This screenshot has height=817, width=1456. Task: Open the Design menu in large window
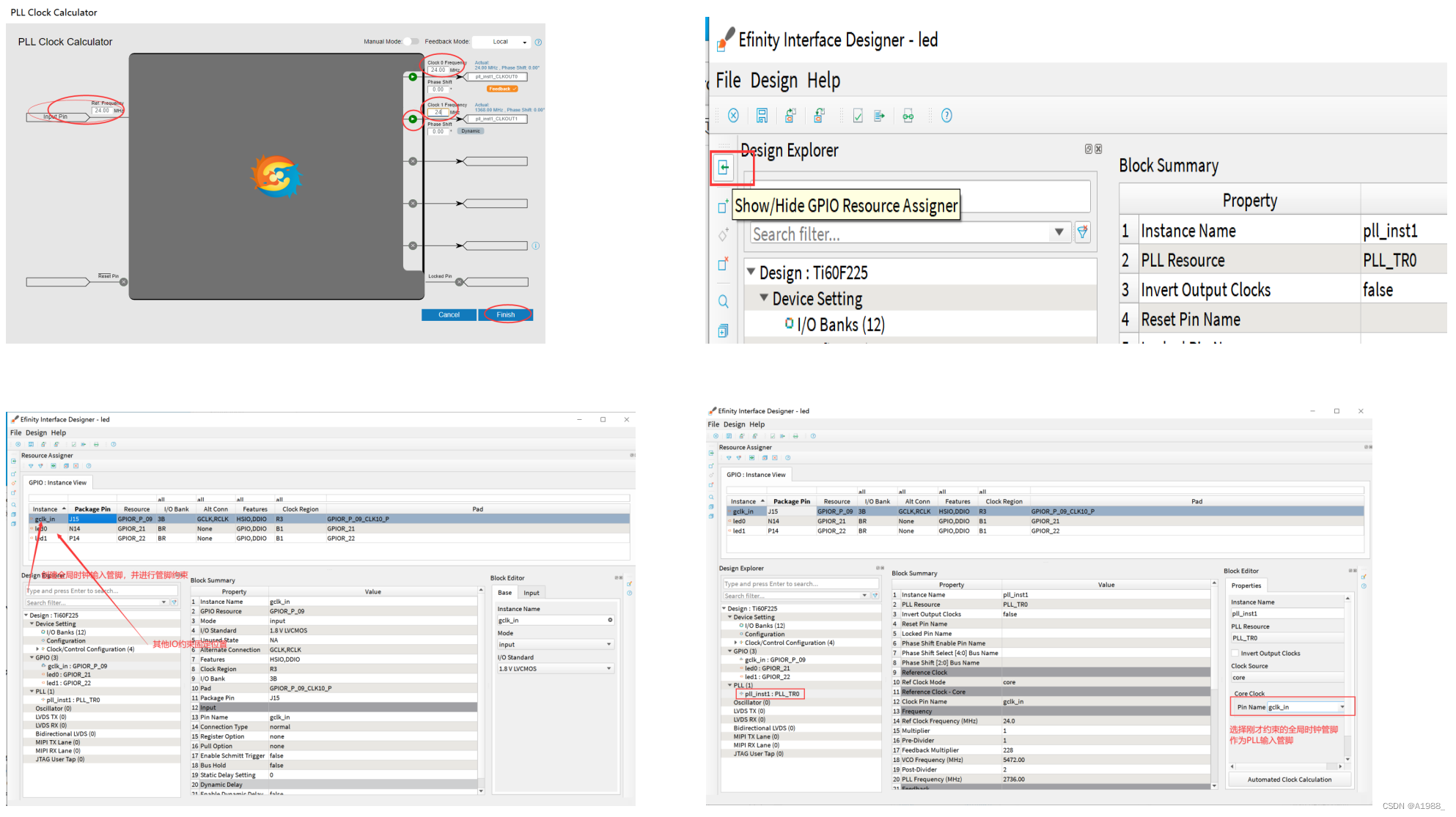coord(773,81)
